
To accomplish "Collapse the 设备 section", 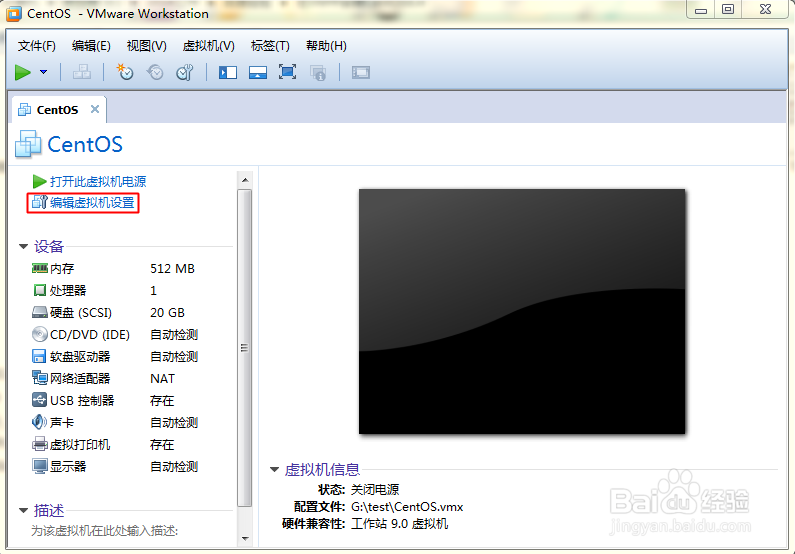I will pyautogui.click(x=23, y=246).
